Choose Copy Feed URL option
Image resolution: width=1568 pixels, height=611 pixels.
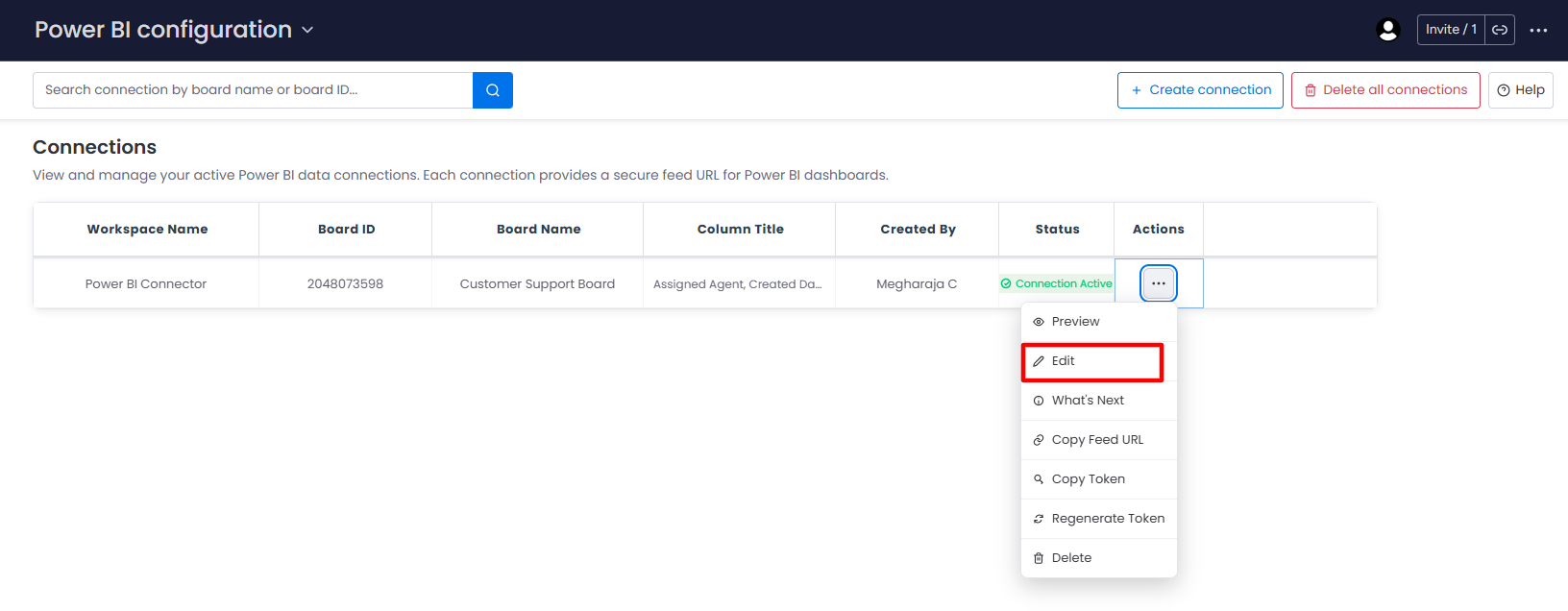click(x=1099, y=440)
